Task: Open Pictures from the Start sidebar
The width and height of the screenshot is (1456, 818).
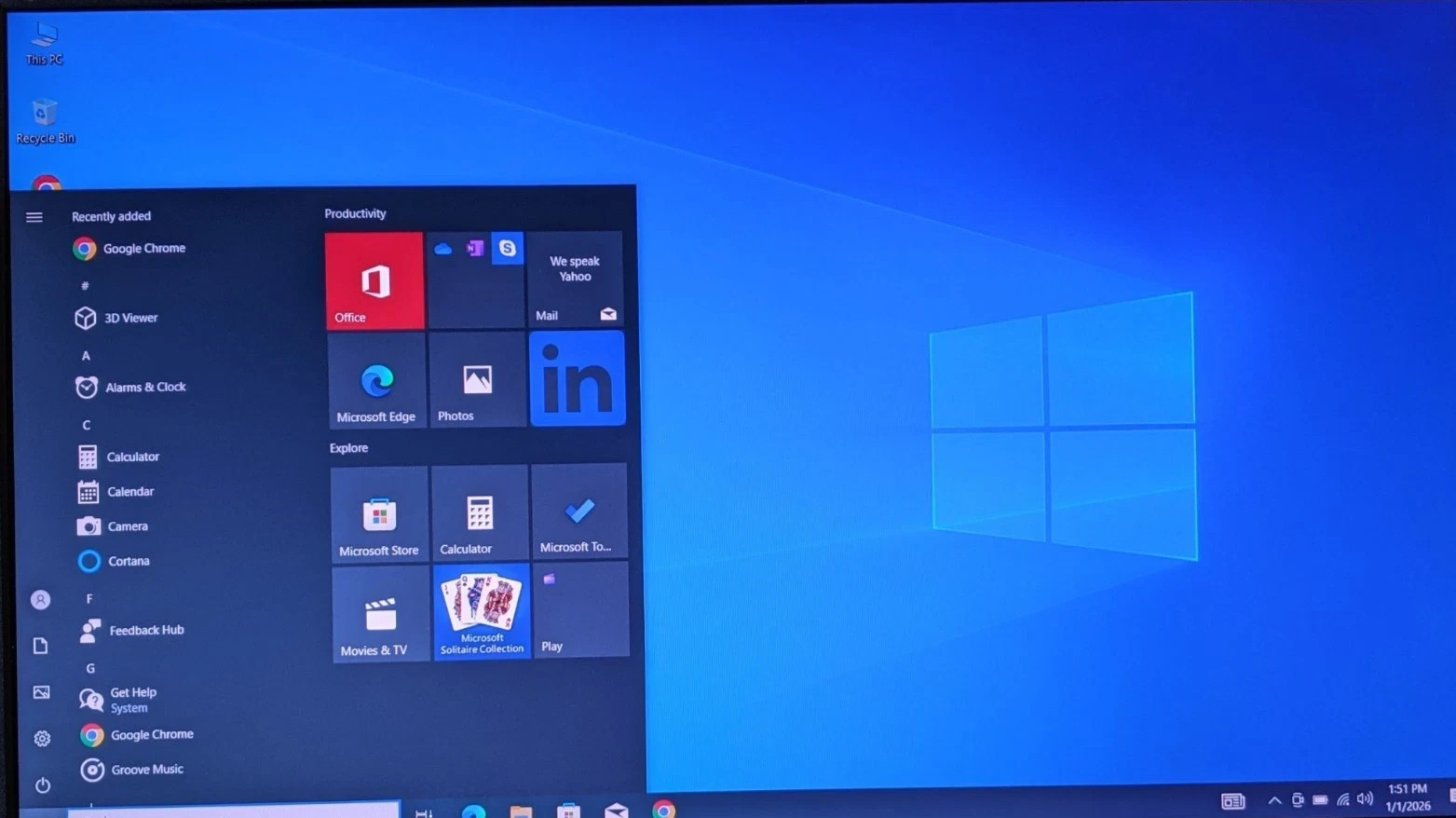Action: point(41,692)
